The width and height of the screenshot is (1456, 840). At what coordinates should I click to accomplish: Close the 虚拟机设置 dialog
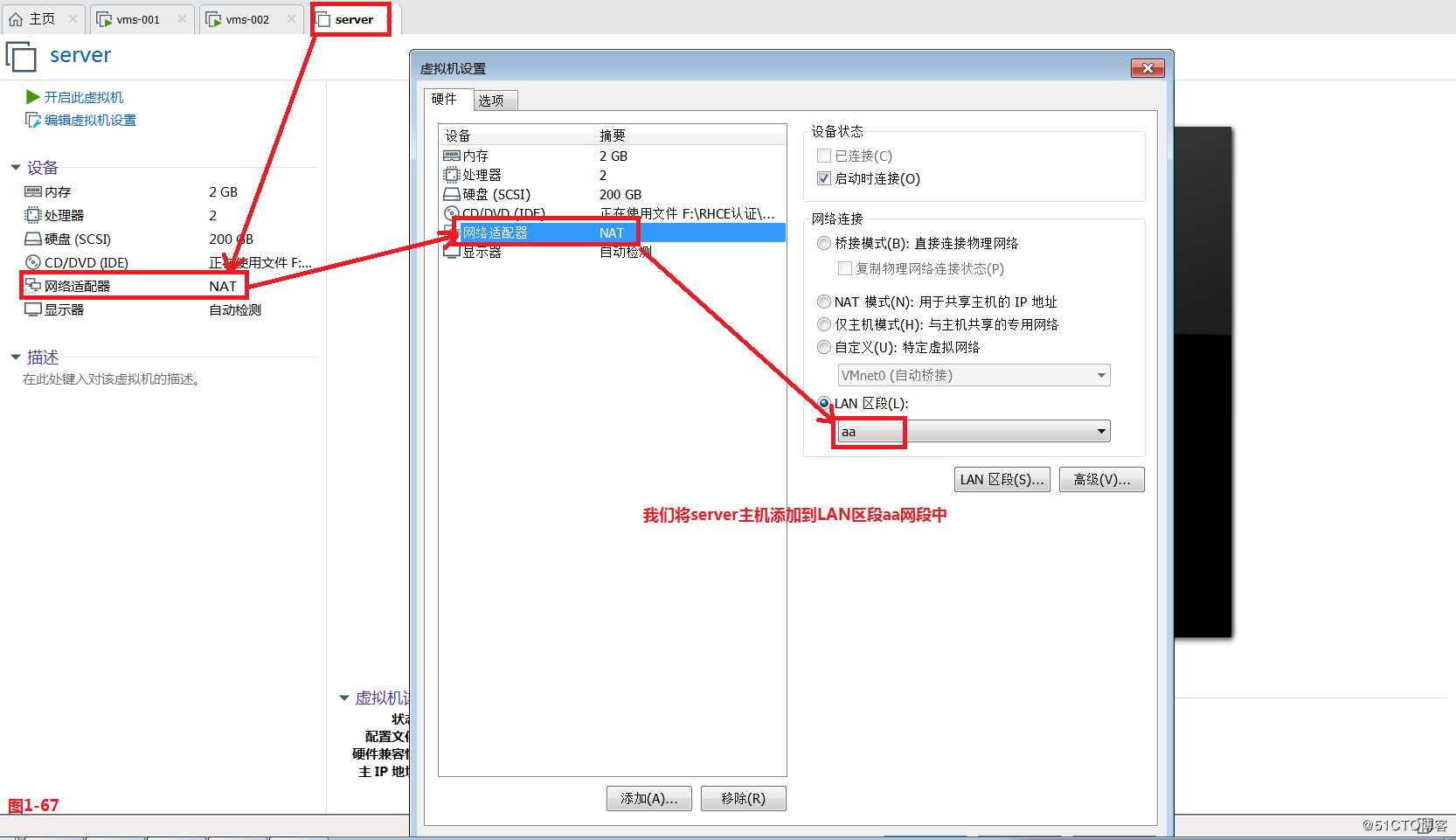(1147, 68)
